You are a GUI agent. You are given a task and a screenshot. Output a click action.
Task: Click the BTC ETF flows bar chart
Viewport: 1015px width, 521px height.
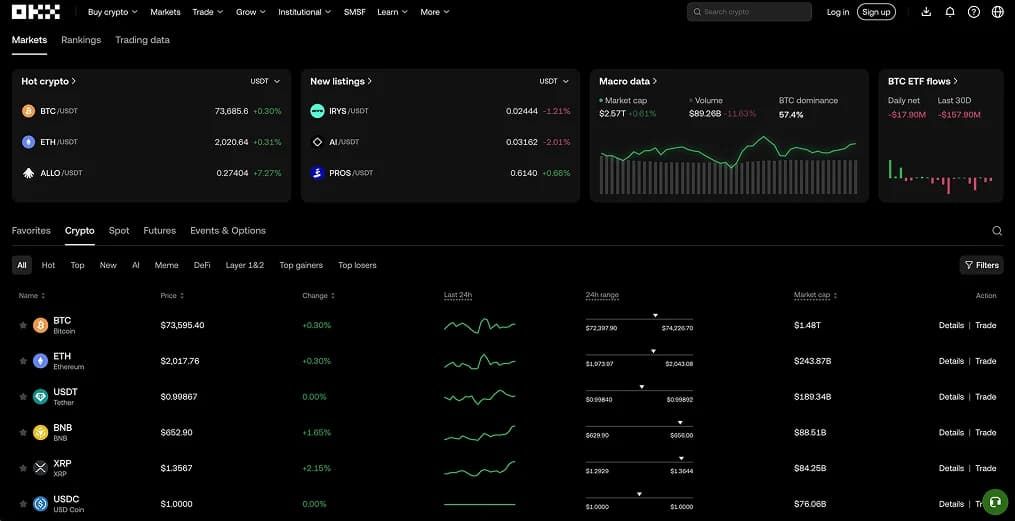click(x=941, y=176)
